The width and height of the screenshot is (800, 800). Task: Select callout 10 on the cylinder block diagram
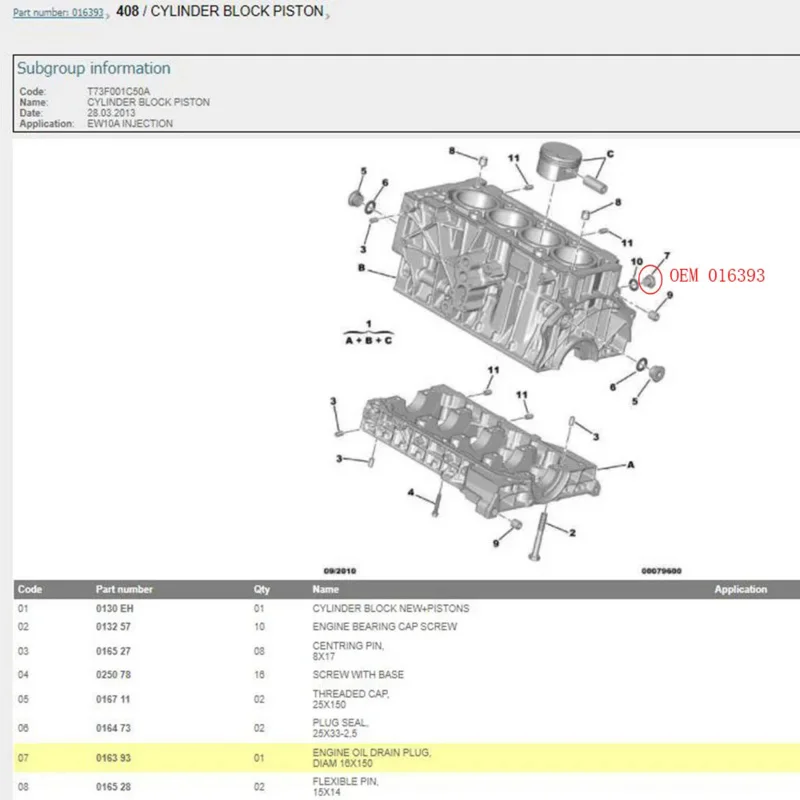pyautogui.click(x=635, y=262)
